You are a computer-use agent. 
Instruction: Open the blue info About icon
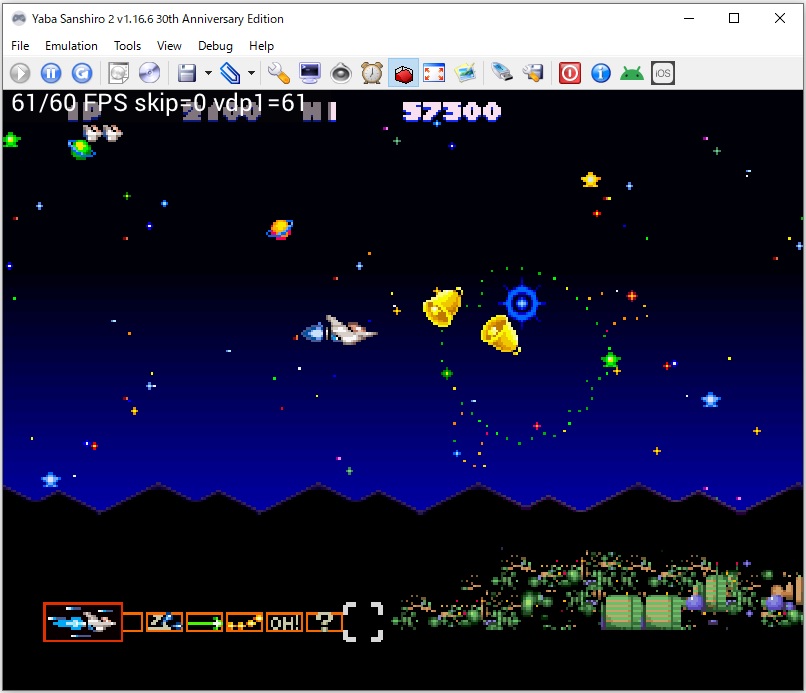pos(601,73)
